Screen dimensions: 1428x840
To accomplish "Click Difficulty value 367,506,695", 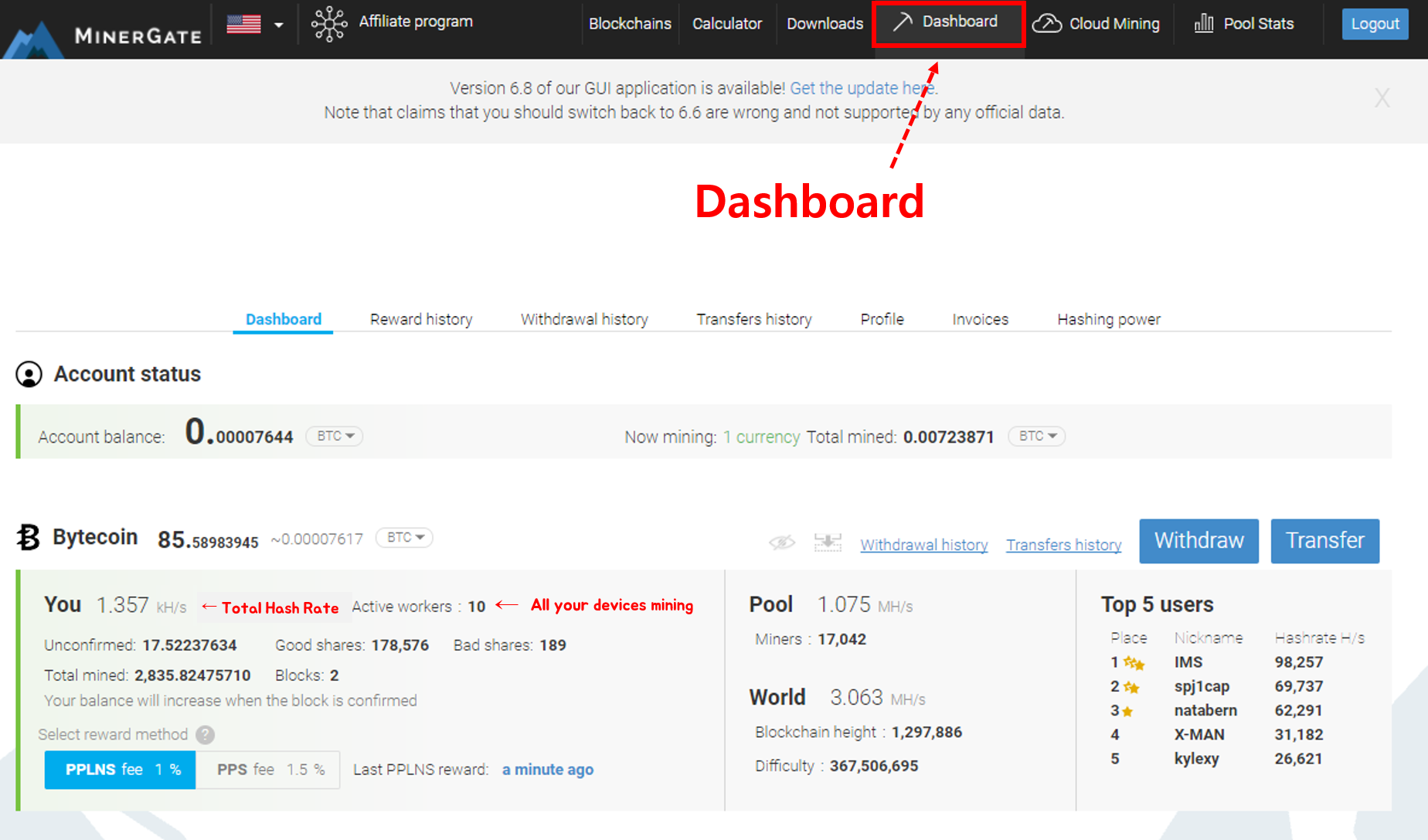I will coord(874,766).
